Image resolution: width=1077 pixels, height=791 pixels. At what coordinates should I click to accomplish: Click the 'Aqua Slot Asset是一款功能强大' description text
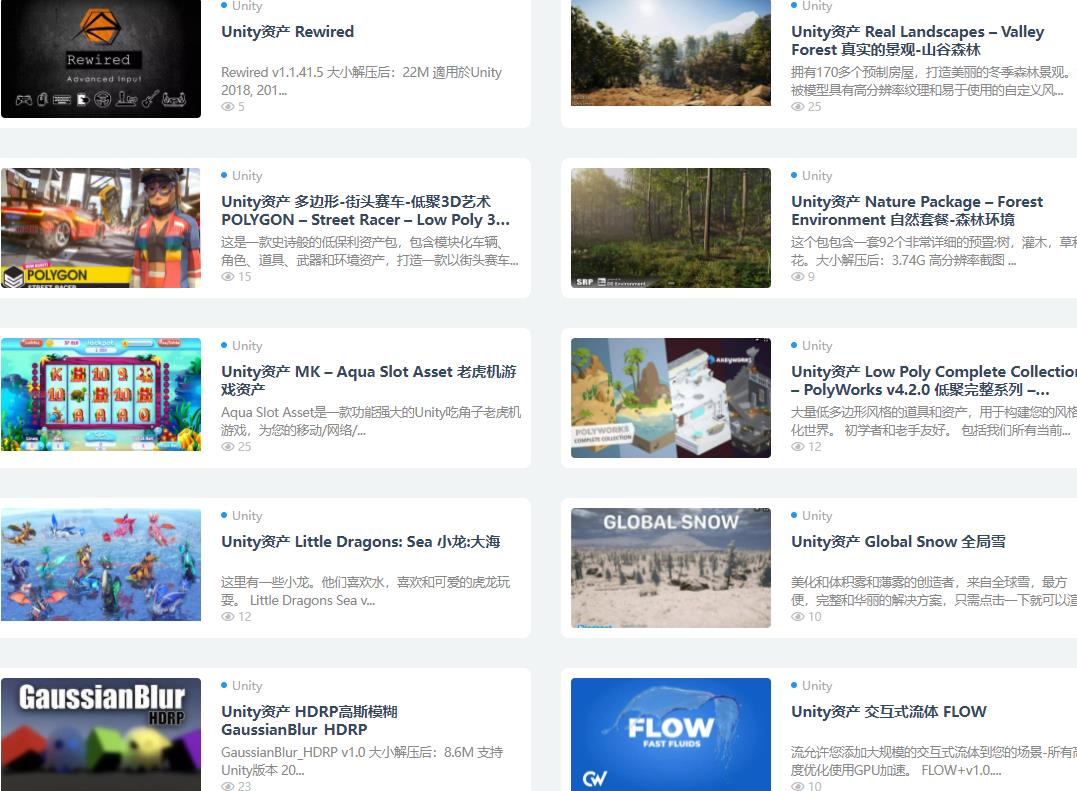click(x=371, y=421)
